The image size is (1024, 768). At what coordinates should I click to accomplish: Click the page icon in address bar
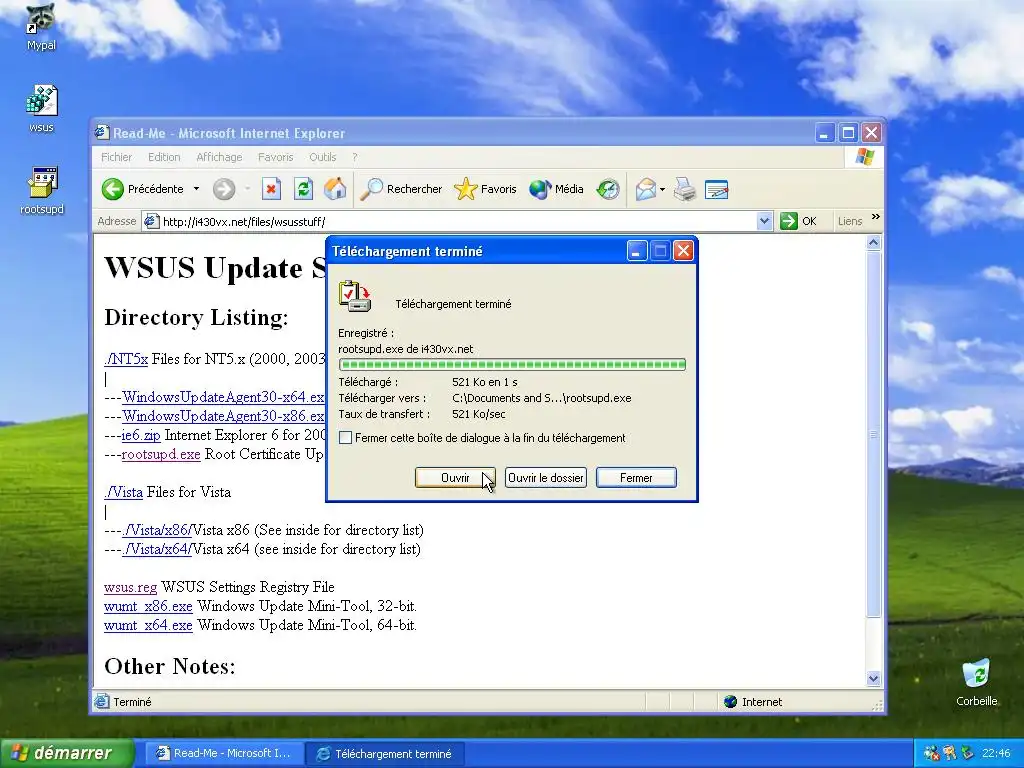(151, 221)
